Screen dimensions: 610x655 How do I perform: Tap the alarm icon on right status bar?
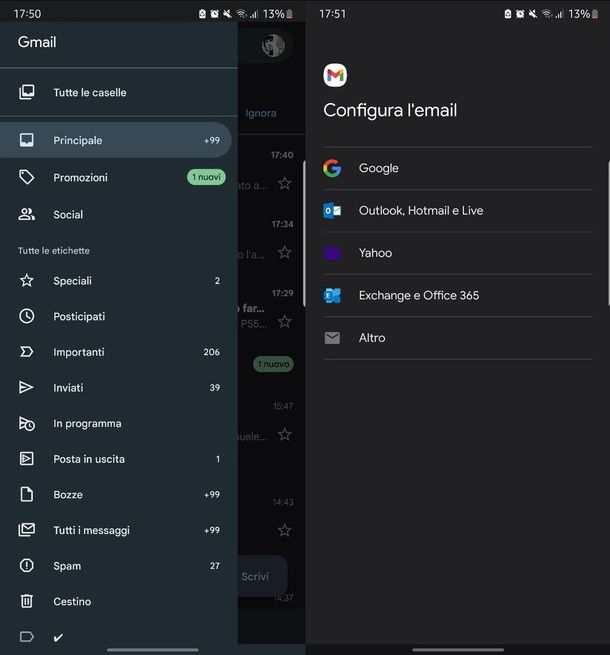(520, 14)
